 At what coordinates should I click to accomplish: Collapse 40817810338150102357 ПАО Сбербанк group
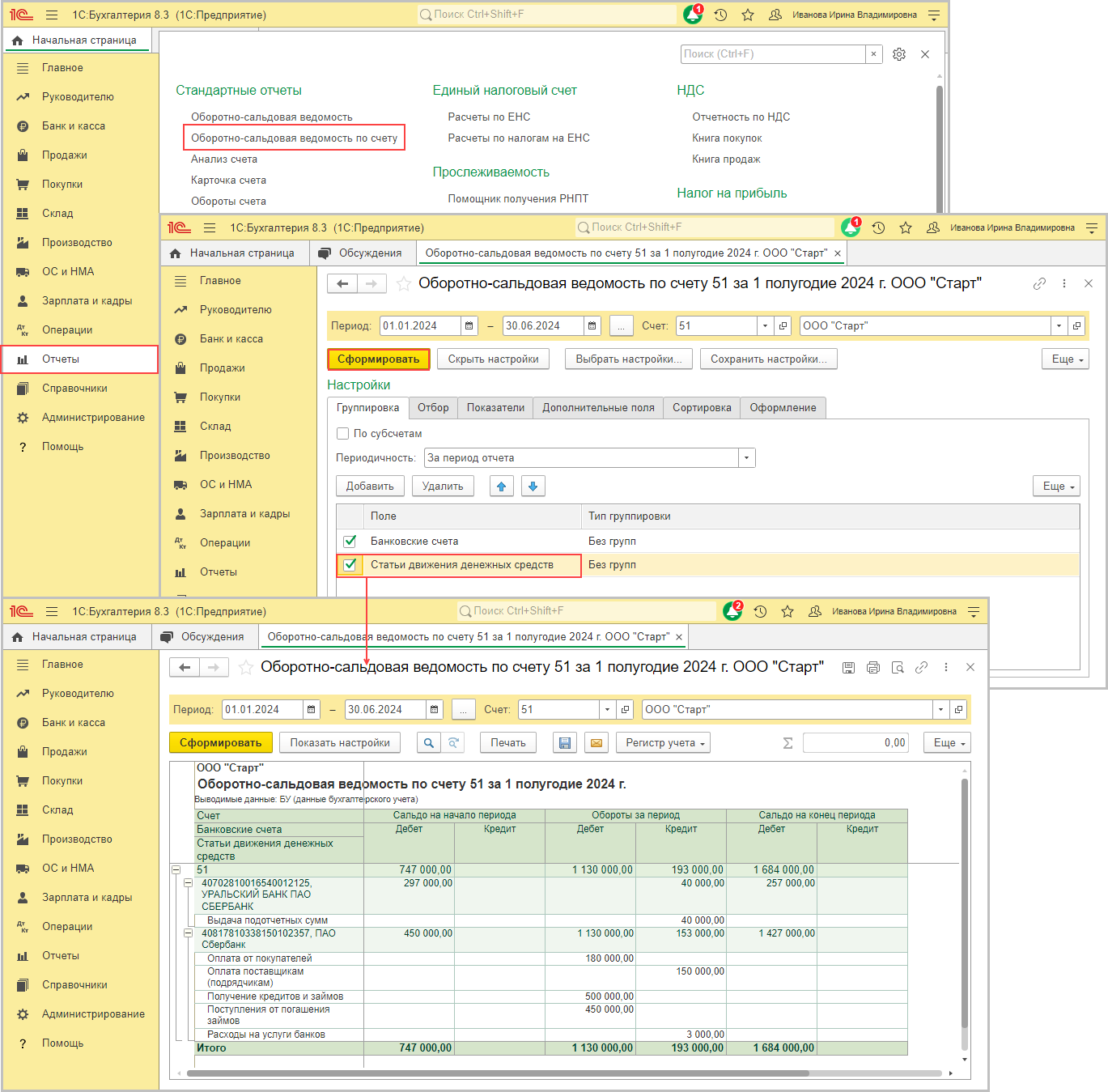(x=187, y=933)
